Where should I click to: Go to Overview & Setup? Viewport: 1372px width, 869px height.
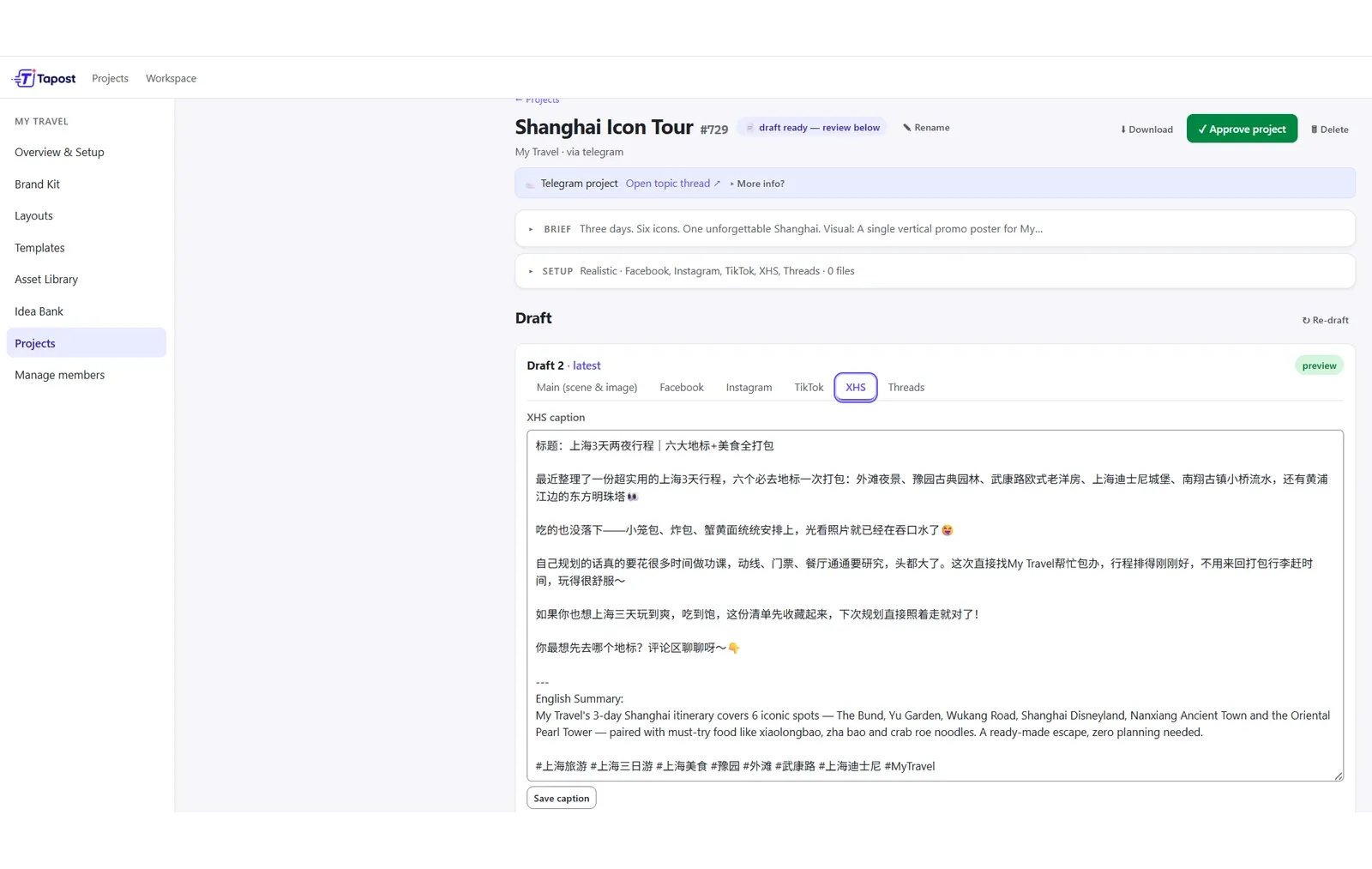click(86, 153)
